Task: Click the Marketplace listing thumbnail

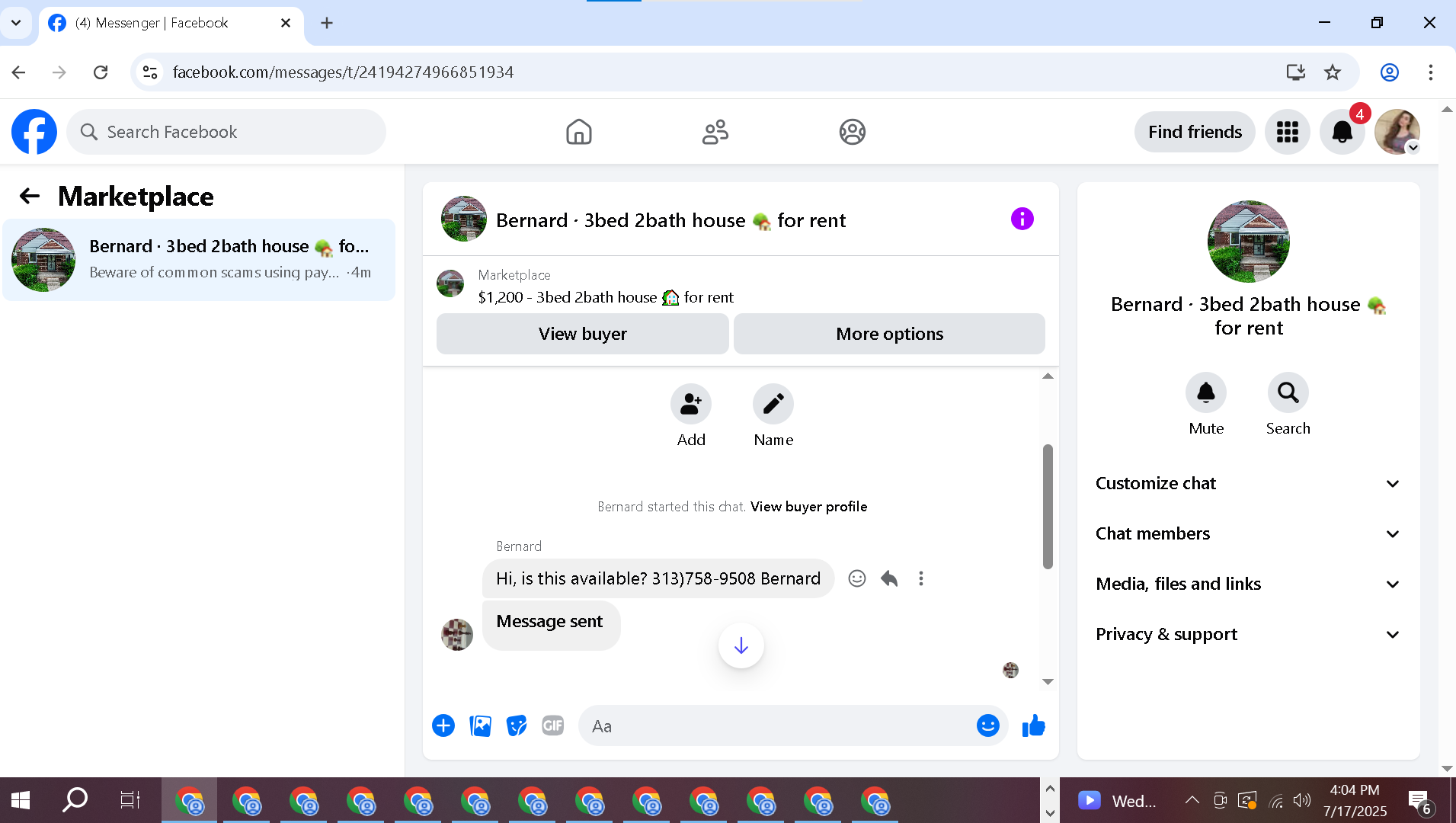Action: click(450, 283)
